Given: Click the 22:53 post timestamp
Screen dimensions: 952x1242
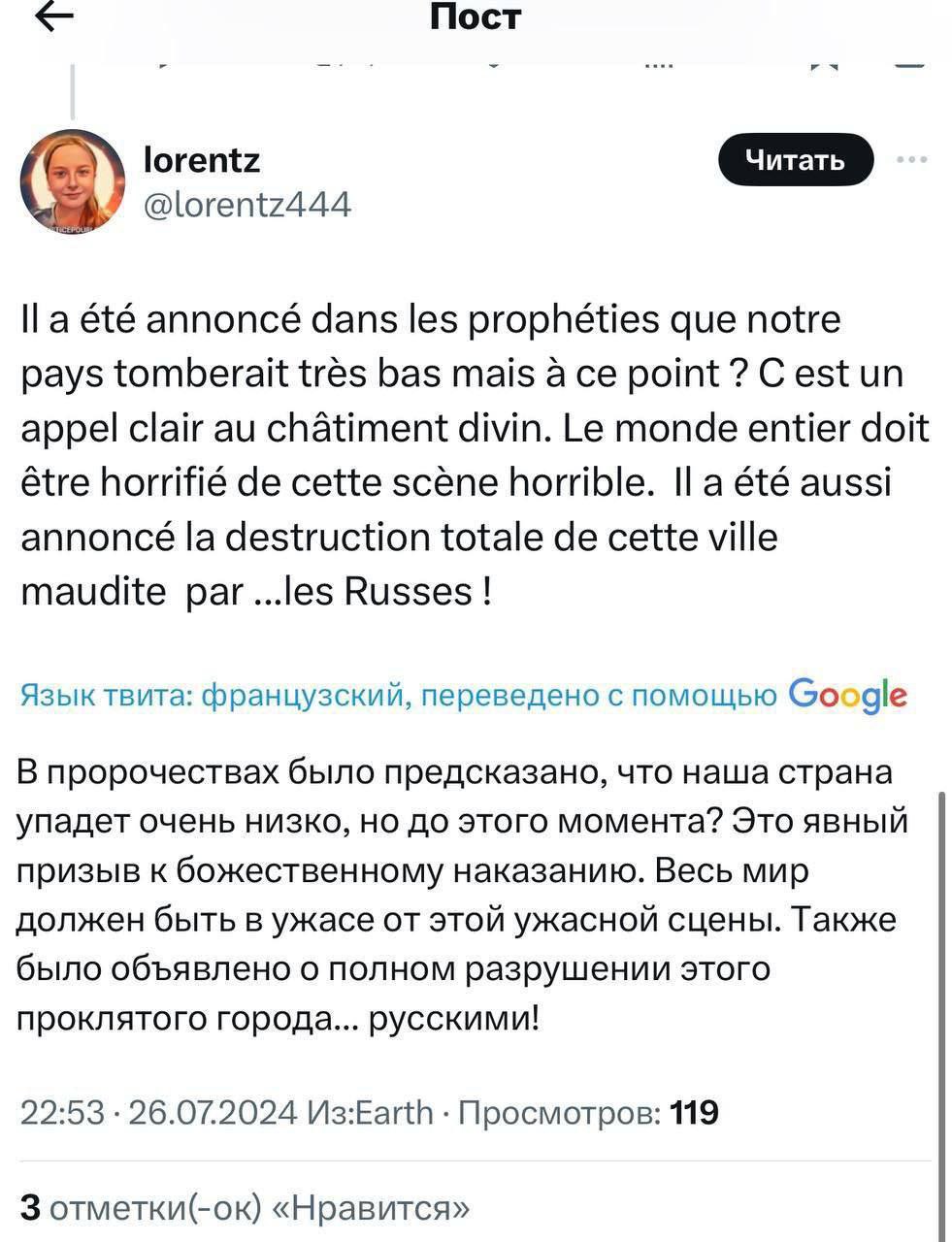Looking at the screenshot, I should [61, 1112].
